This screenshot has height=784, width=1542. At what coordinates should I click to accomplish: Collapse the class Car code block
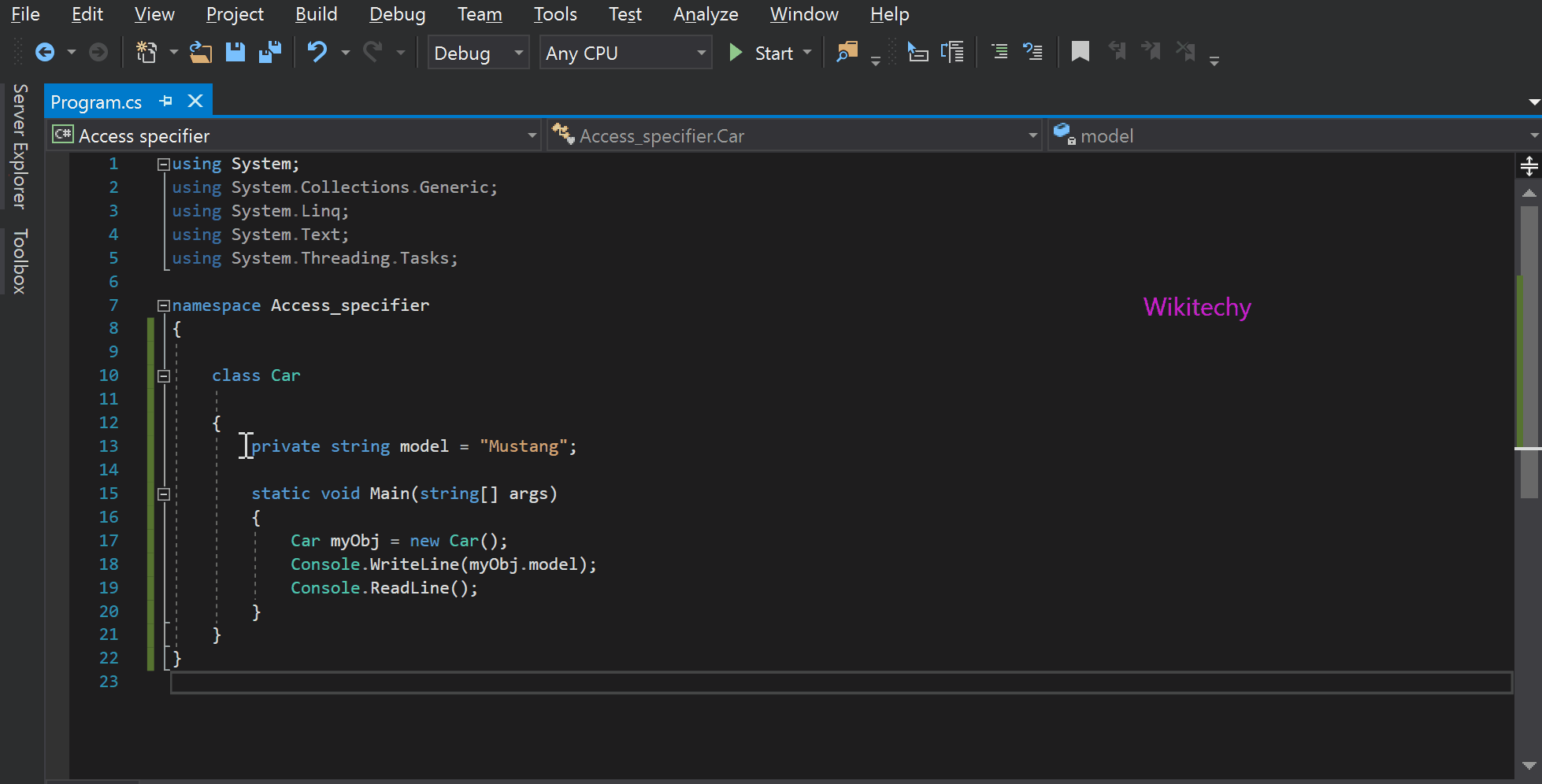(164, 376)
